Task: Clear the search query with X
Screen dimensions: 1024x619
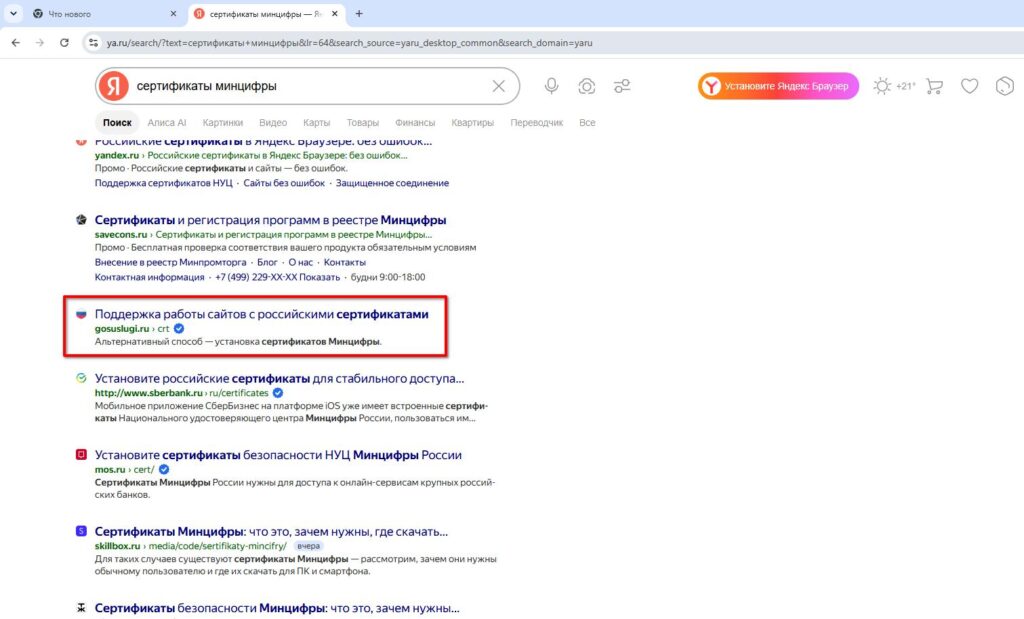Action: coord(498,86)
